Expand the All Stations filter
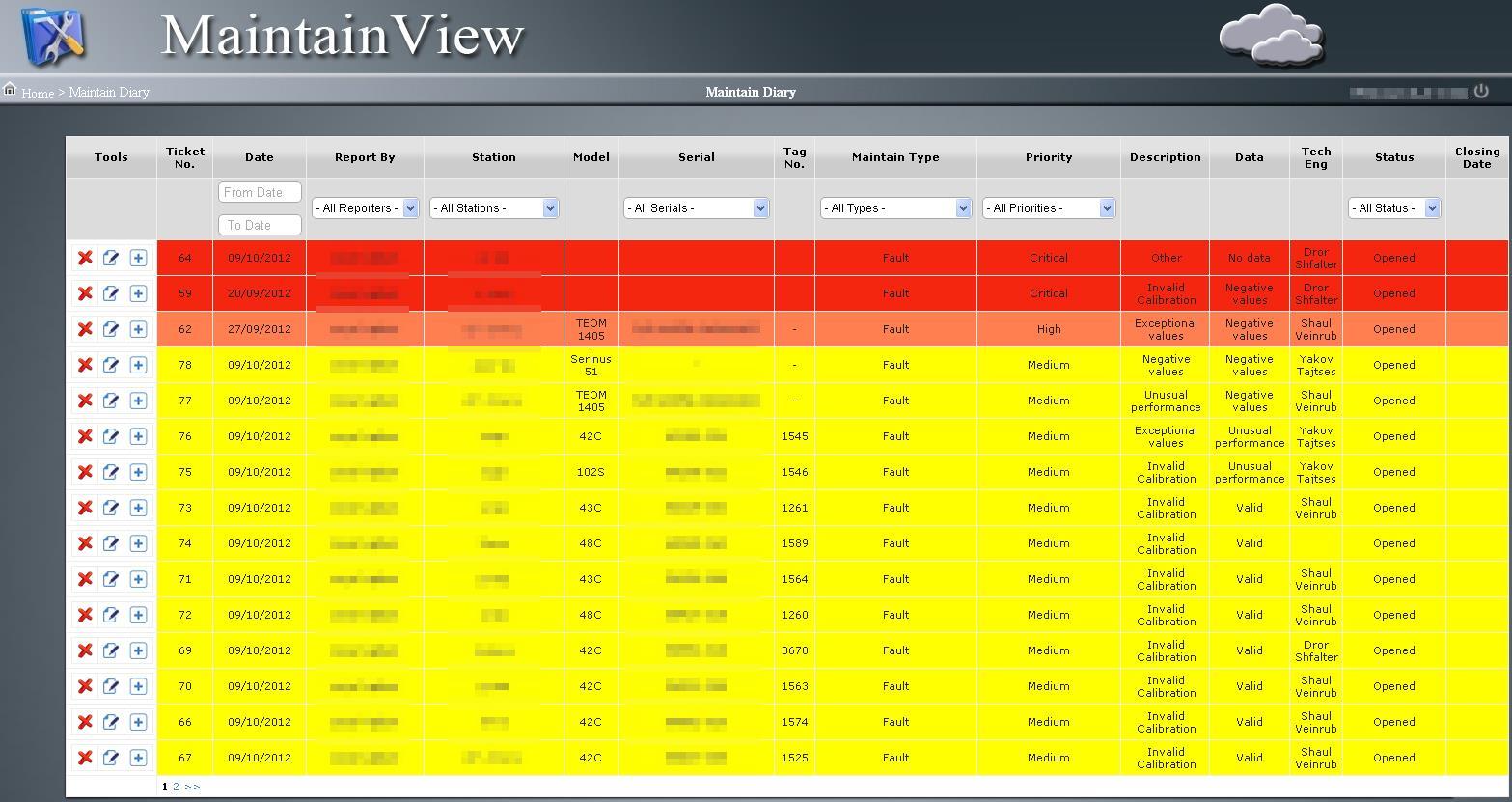This screenshot has height=802, width=1512. 493,207
